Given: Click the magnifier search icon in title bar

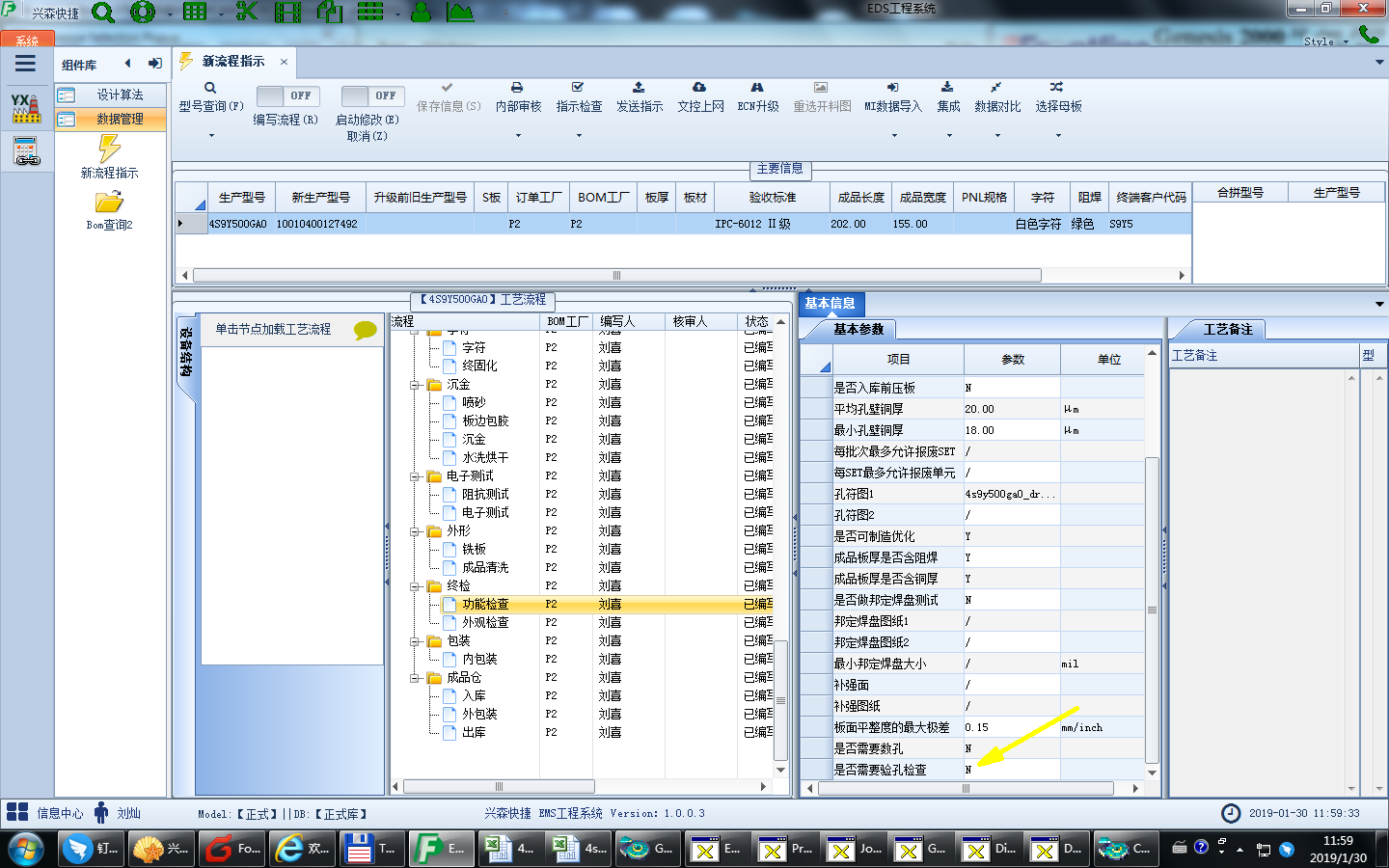Looking at the screenshot, I should [103, 13].
